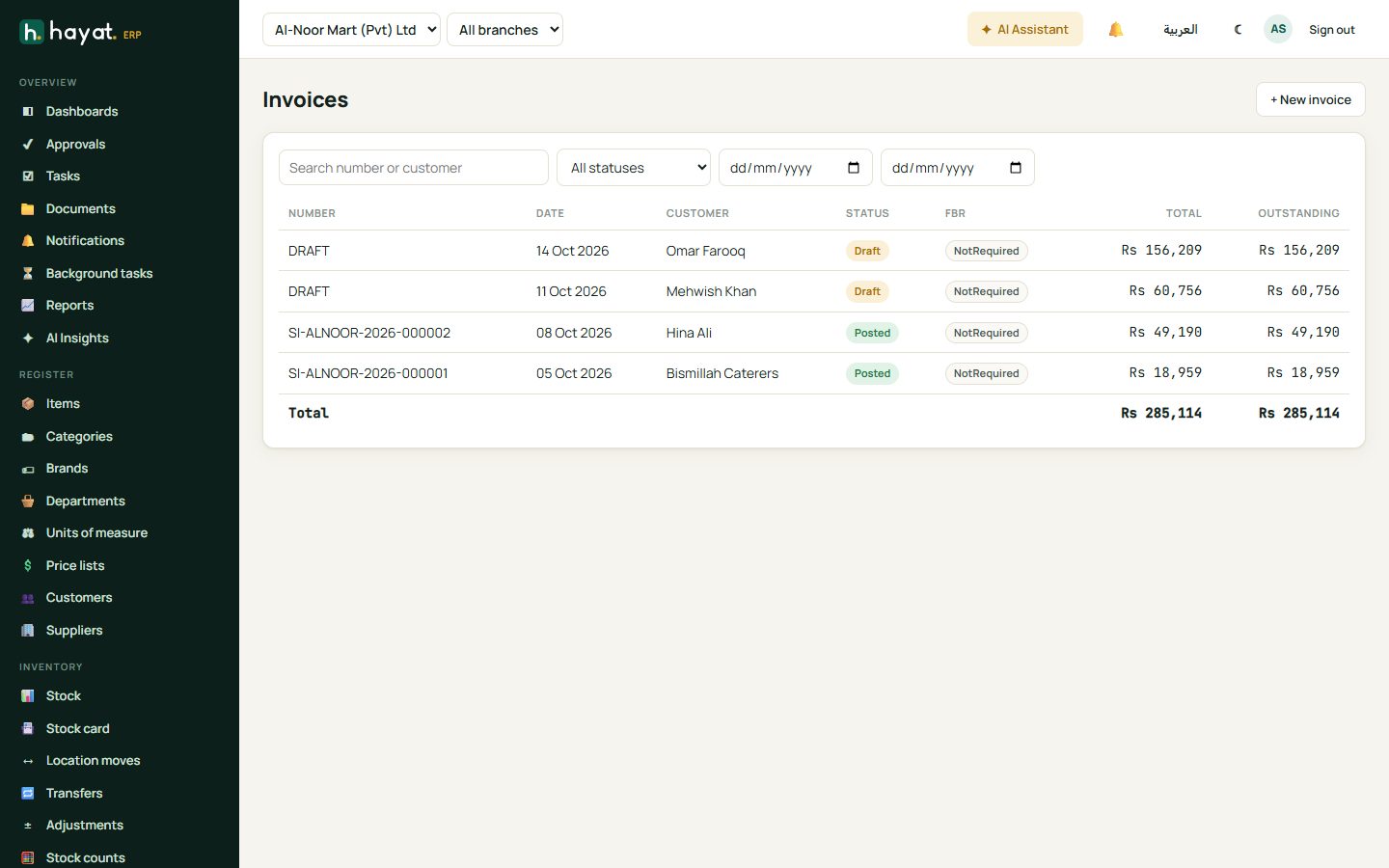Open the Reports chart icon
This screenshot has width=1389, height=868.
coord(28,306)
